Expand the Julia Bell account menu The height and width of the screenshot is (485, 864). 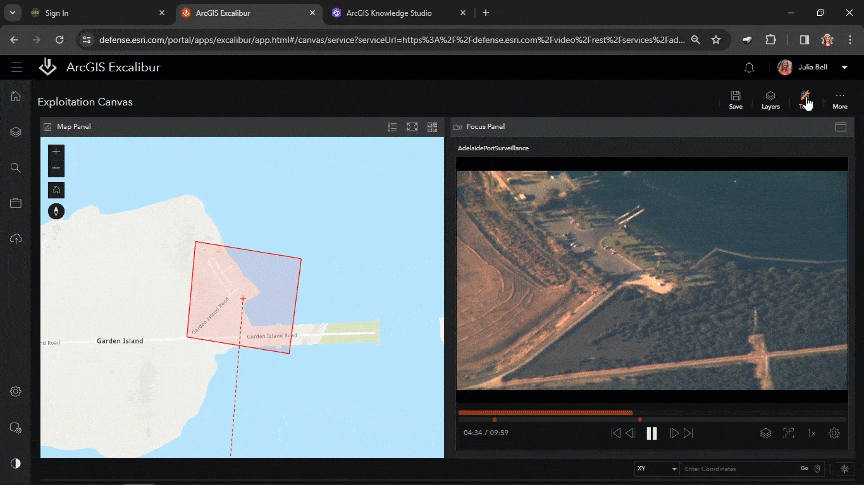click(844, 67)
